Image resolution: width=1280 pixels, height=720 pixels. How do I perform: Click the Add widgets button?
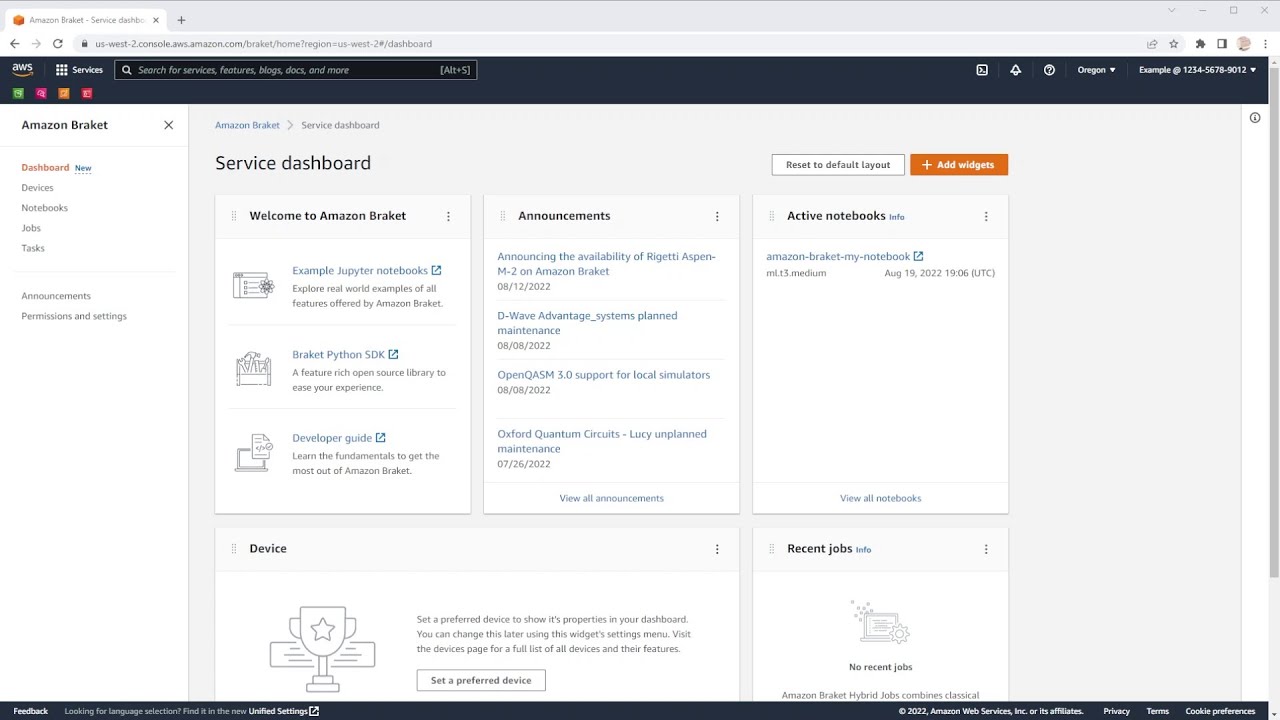pos(959,165)
